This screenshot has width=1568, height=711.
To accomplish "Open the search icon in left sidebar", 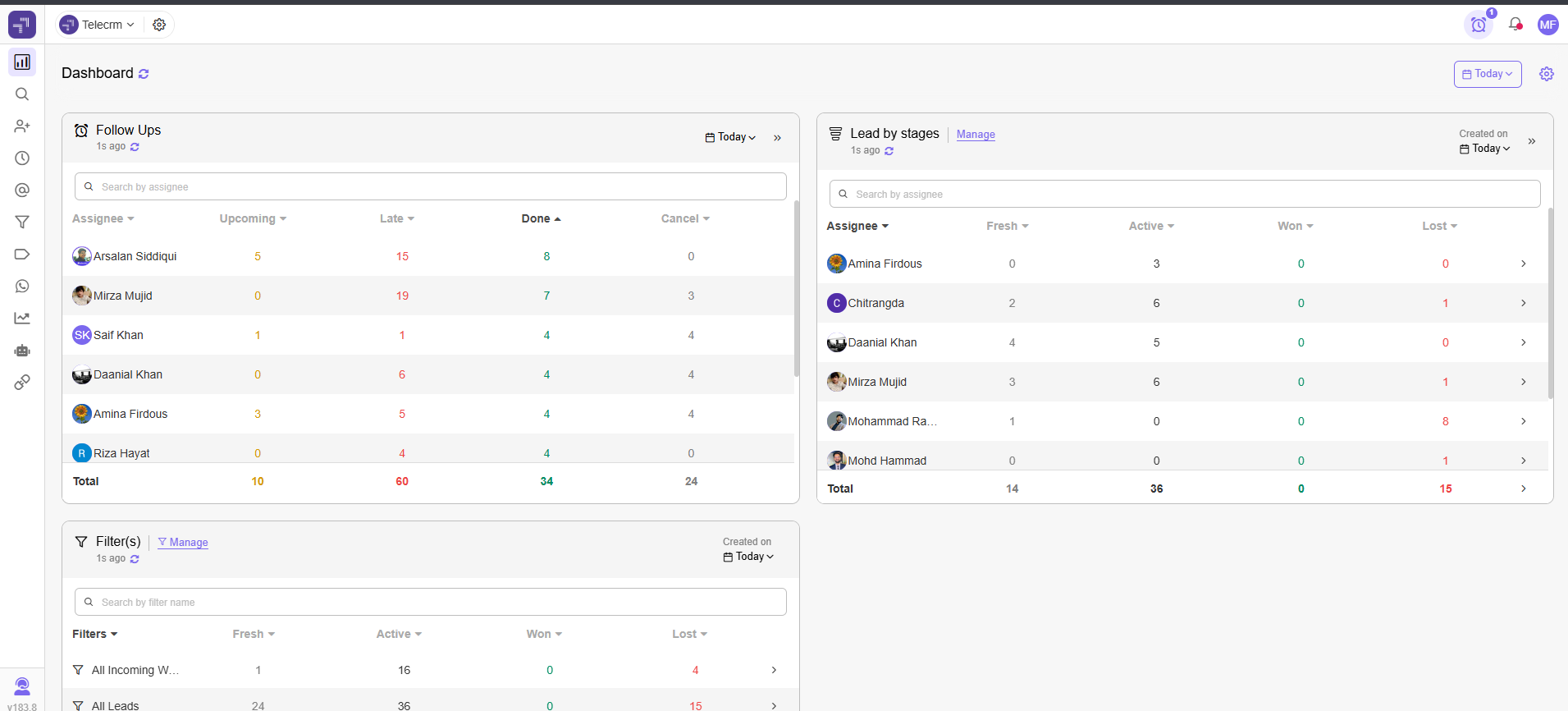I will pyautogui.click(x=22, y=94).
